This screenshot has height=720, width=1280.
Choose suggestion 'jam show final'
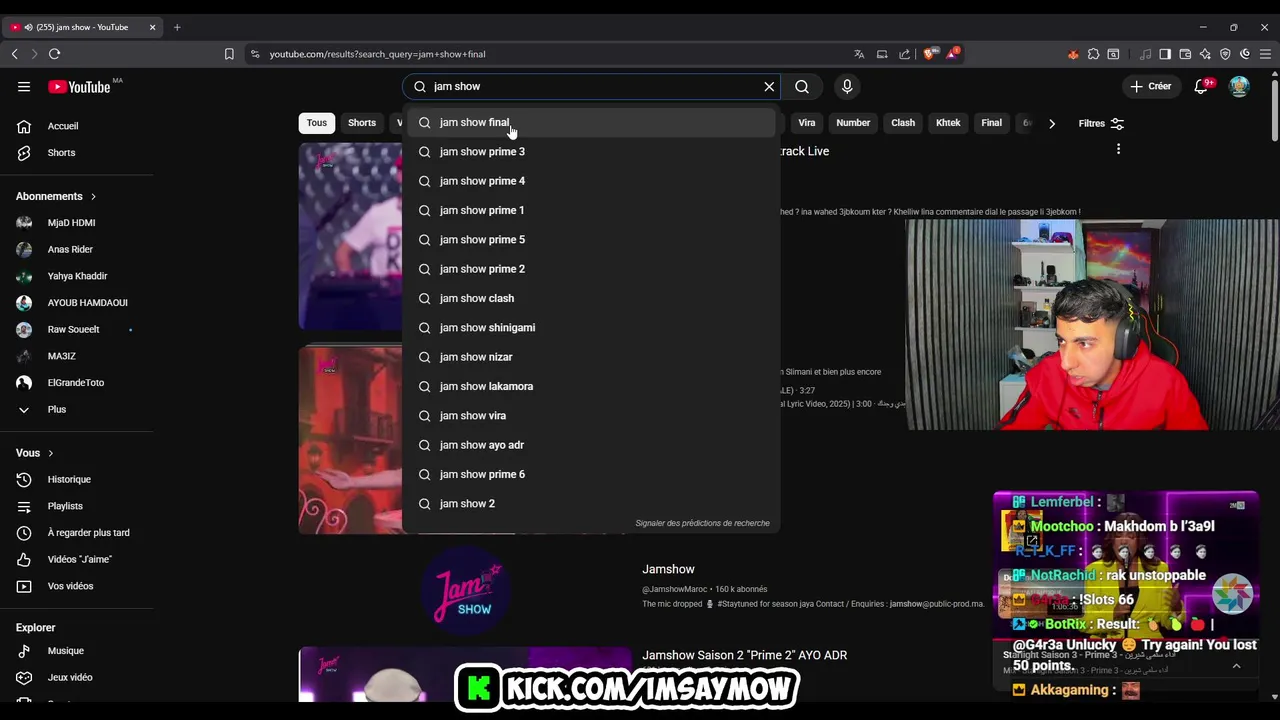pyautogui.click(x=591, y=122)
